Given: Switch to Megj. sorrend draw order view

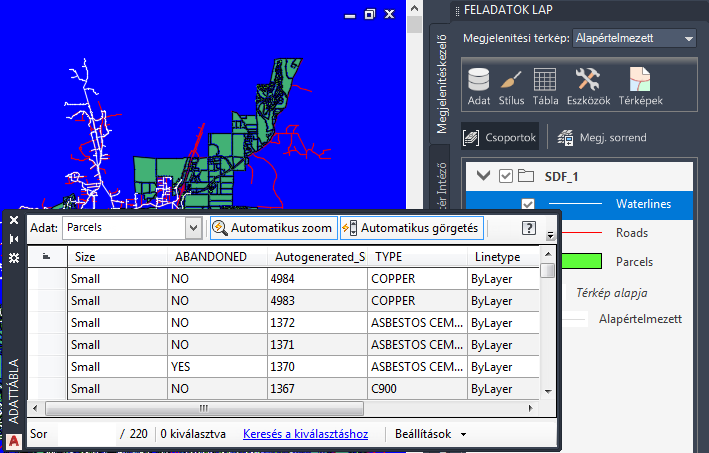Looking at the screenshot, I should (602, 137).
